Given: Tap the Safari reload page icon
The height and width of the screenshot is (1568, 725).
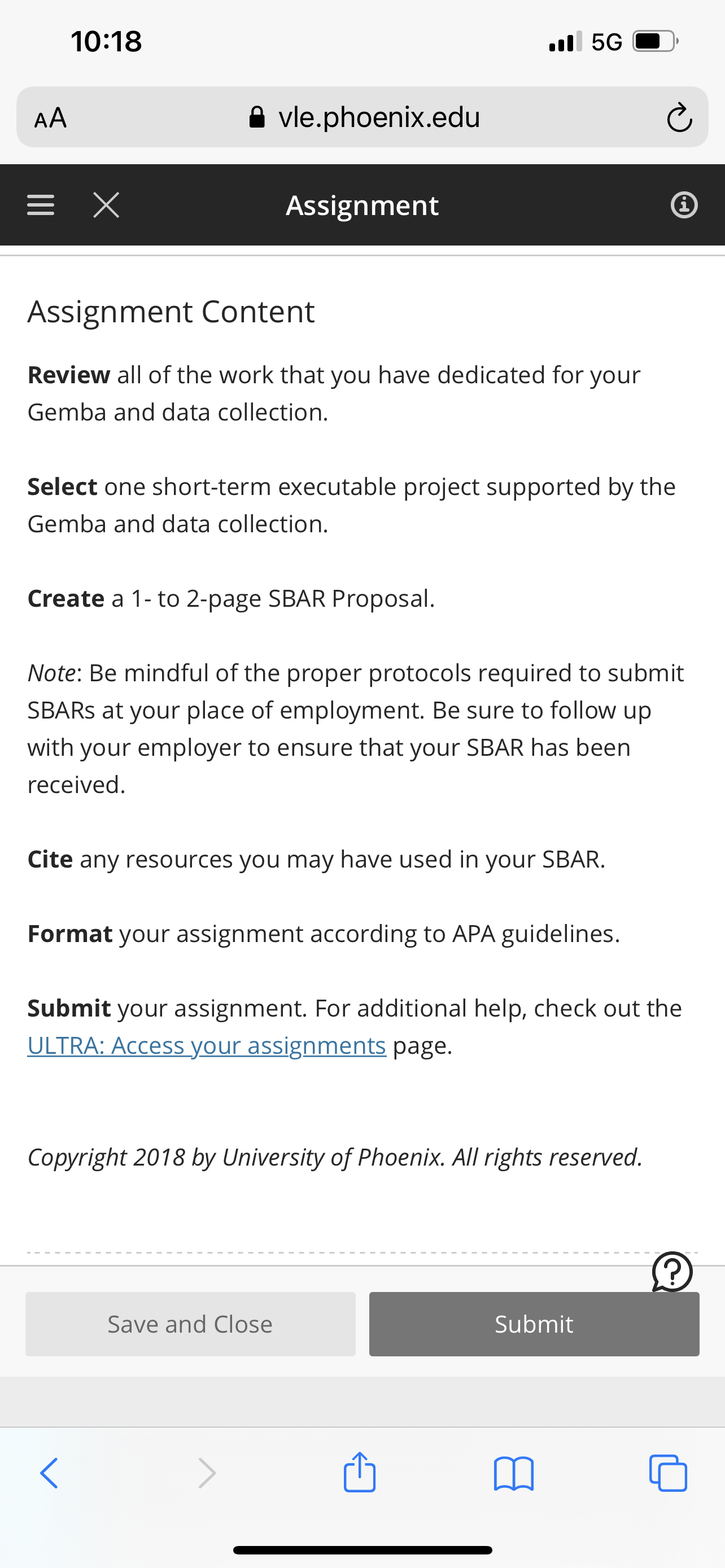Looking at the screenshot, I should [x=679, y=117].
